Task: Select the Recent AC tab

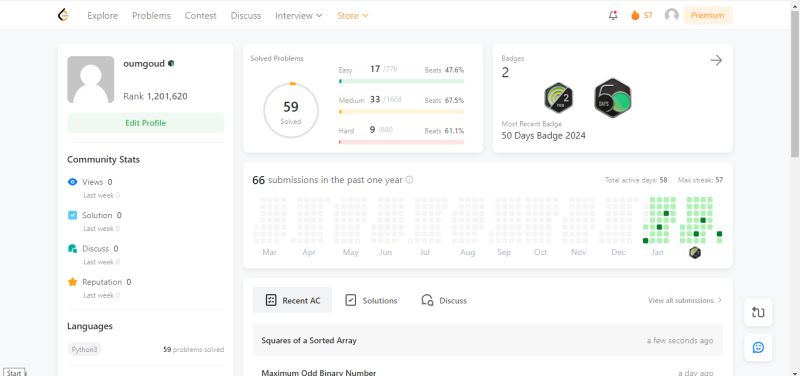Action: point(292,300)
